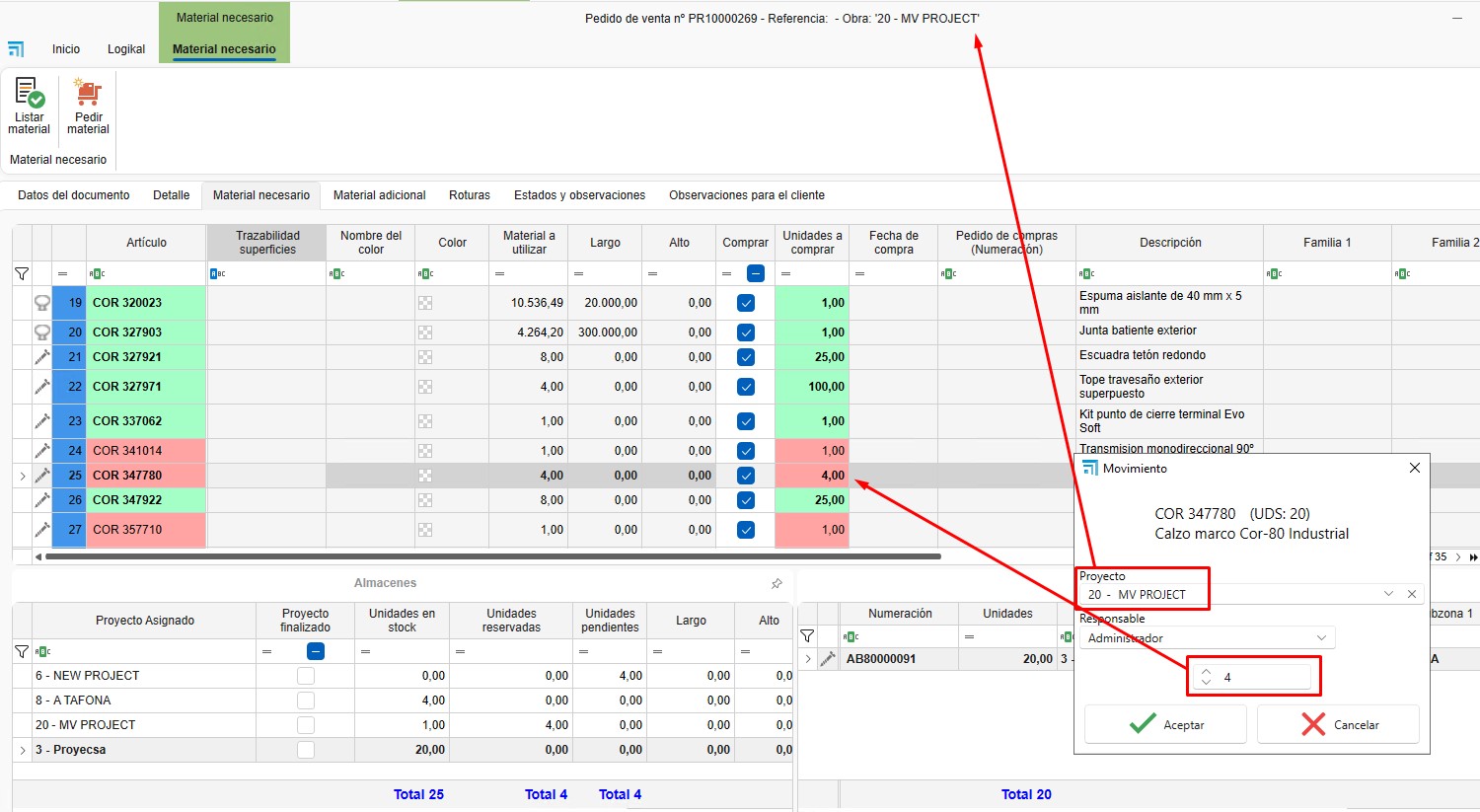1480x812 pixels.
Task: Click the tool icon of row COR 337062
Action: tap(42, 421)
